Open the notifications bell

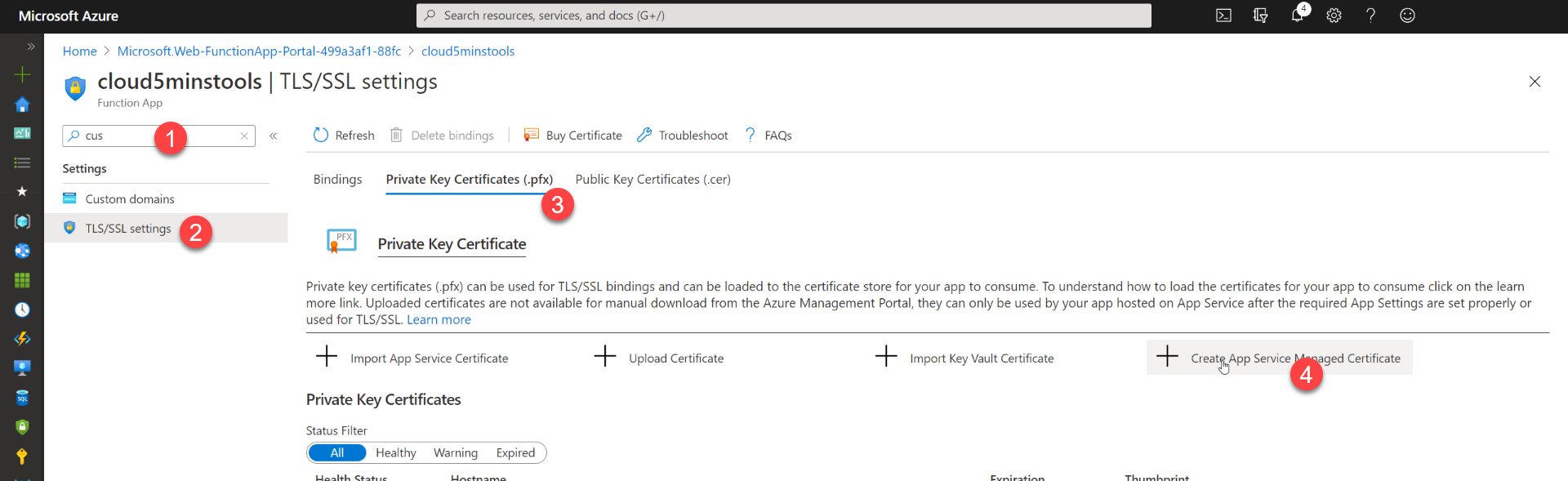click(x=1297, y=16)
